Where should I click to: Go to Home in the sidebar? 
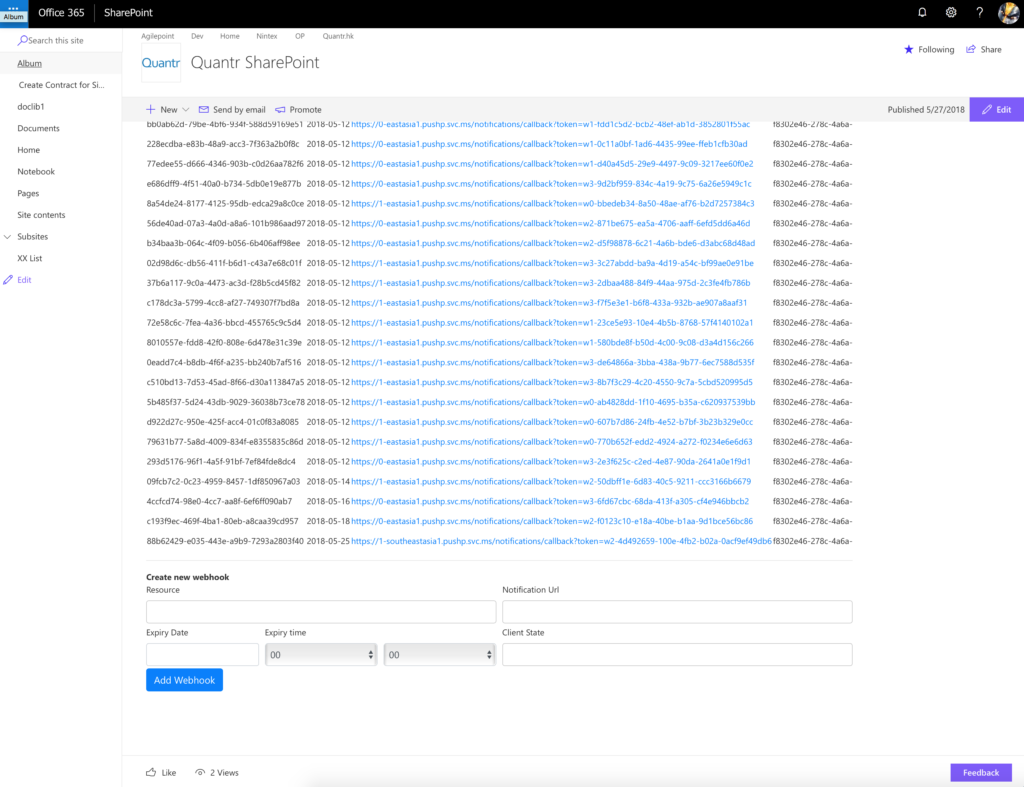(x=29, y=150)
